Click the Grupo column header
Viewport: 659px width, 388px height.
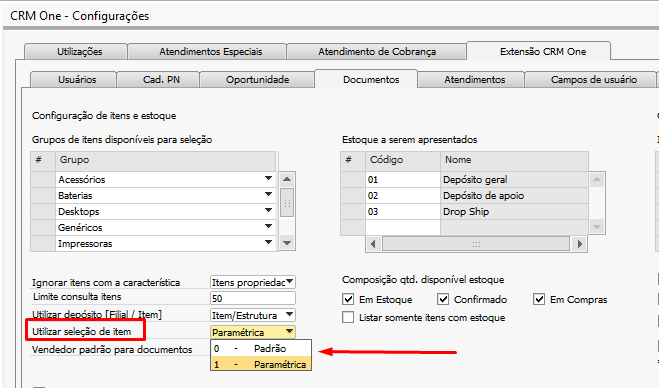click(x=166, y=160)
